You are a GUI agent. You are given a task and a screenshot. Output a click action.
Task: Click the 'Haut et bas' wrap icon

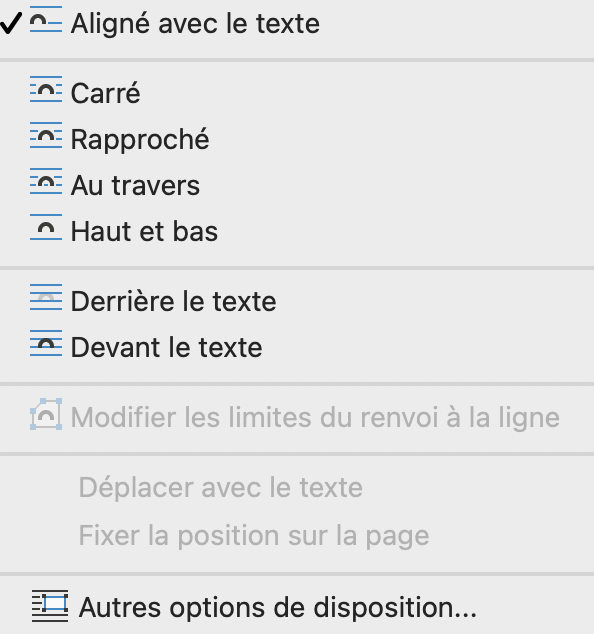(x=46, y=227)
